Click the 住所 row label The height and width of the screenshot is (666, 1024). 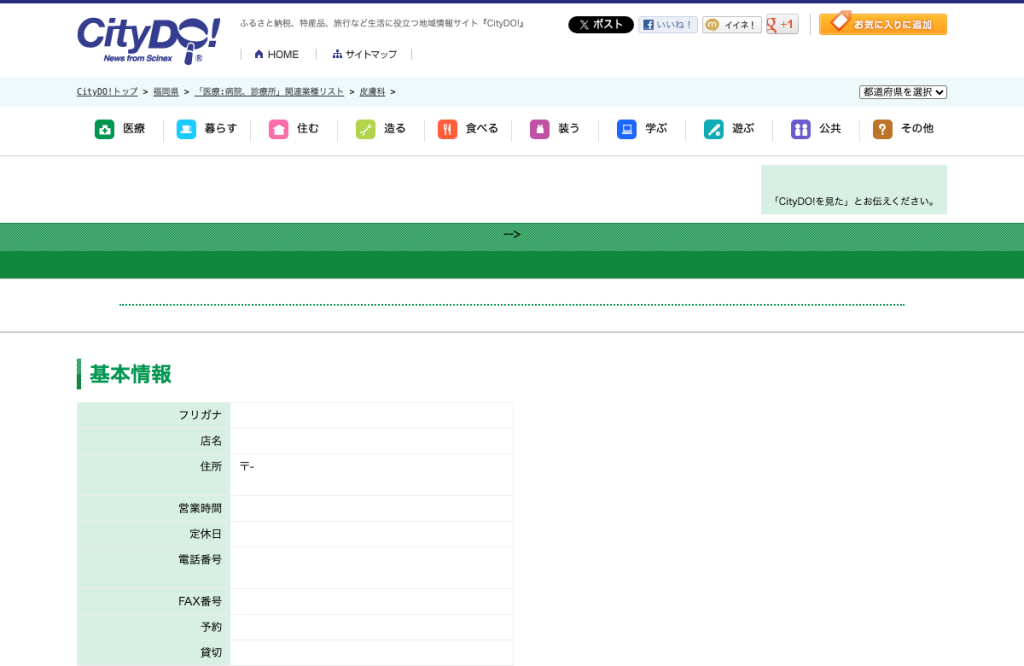(x=211, y=466)
